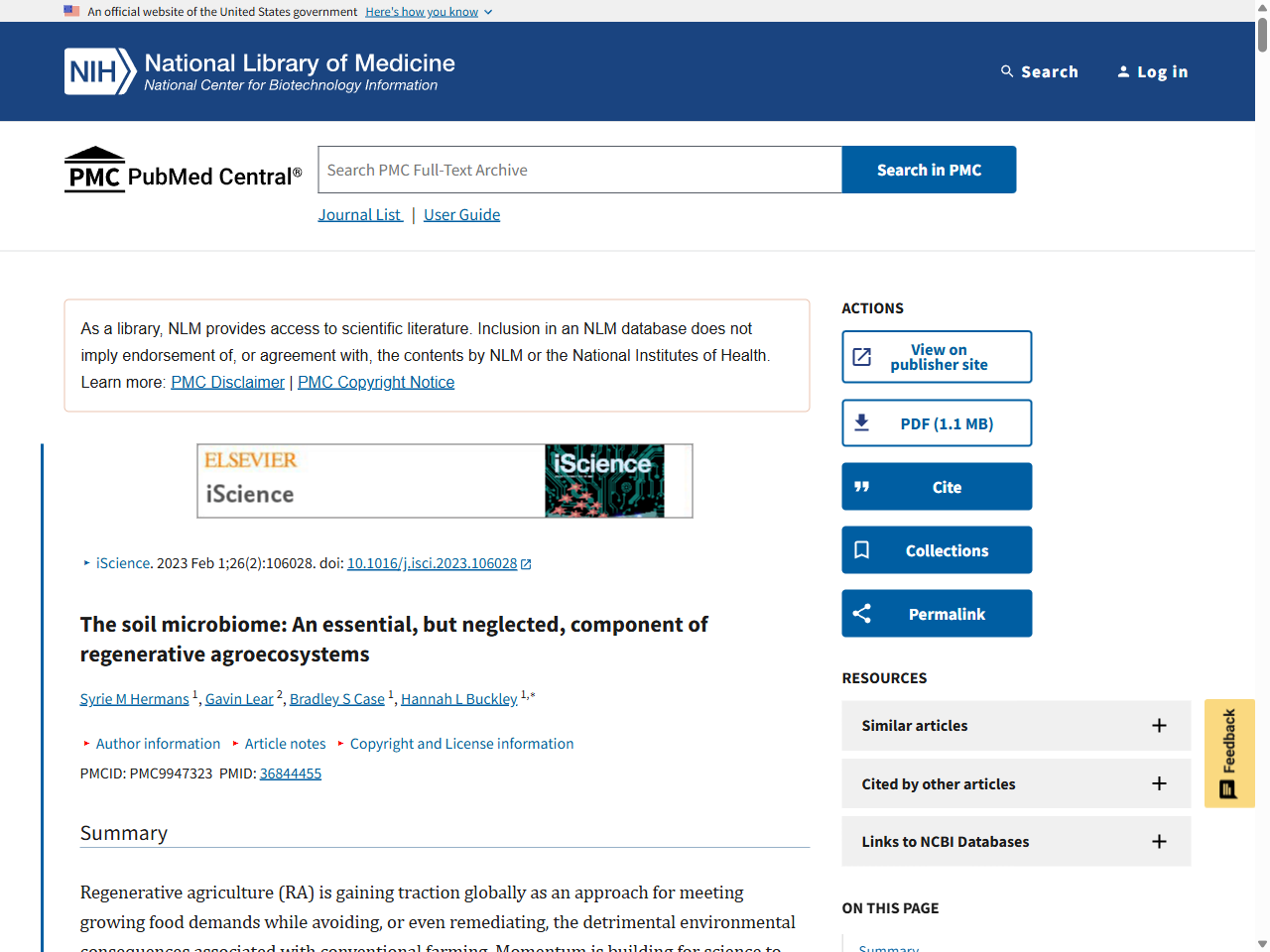
Task: Click the Permalink share button
Action: click(x=937, y=614)
